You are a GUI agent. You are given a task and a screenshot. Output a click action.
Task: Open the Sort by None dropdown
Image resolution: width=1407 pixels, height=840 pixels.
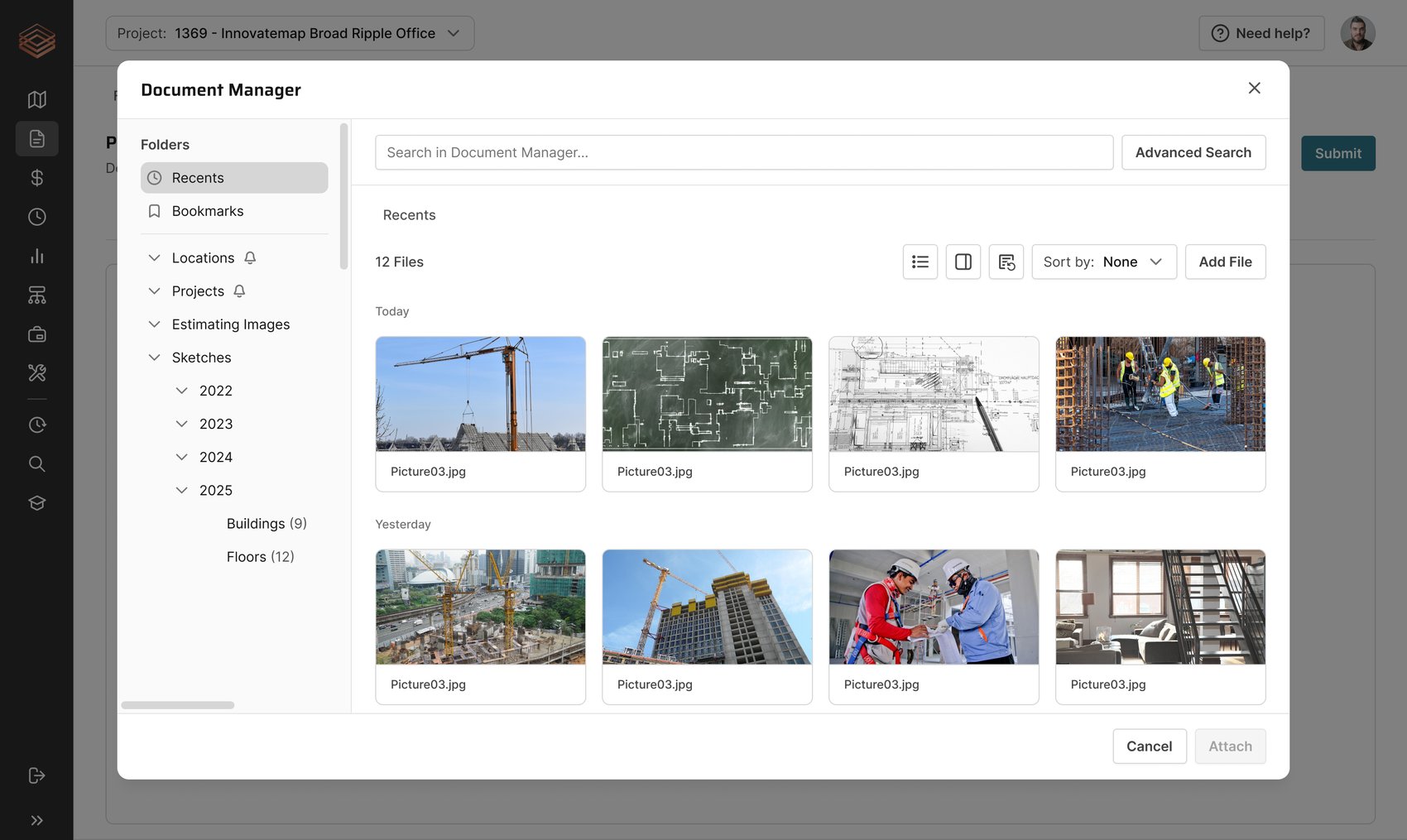(x=1103, y=262)
